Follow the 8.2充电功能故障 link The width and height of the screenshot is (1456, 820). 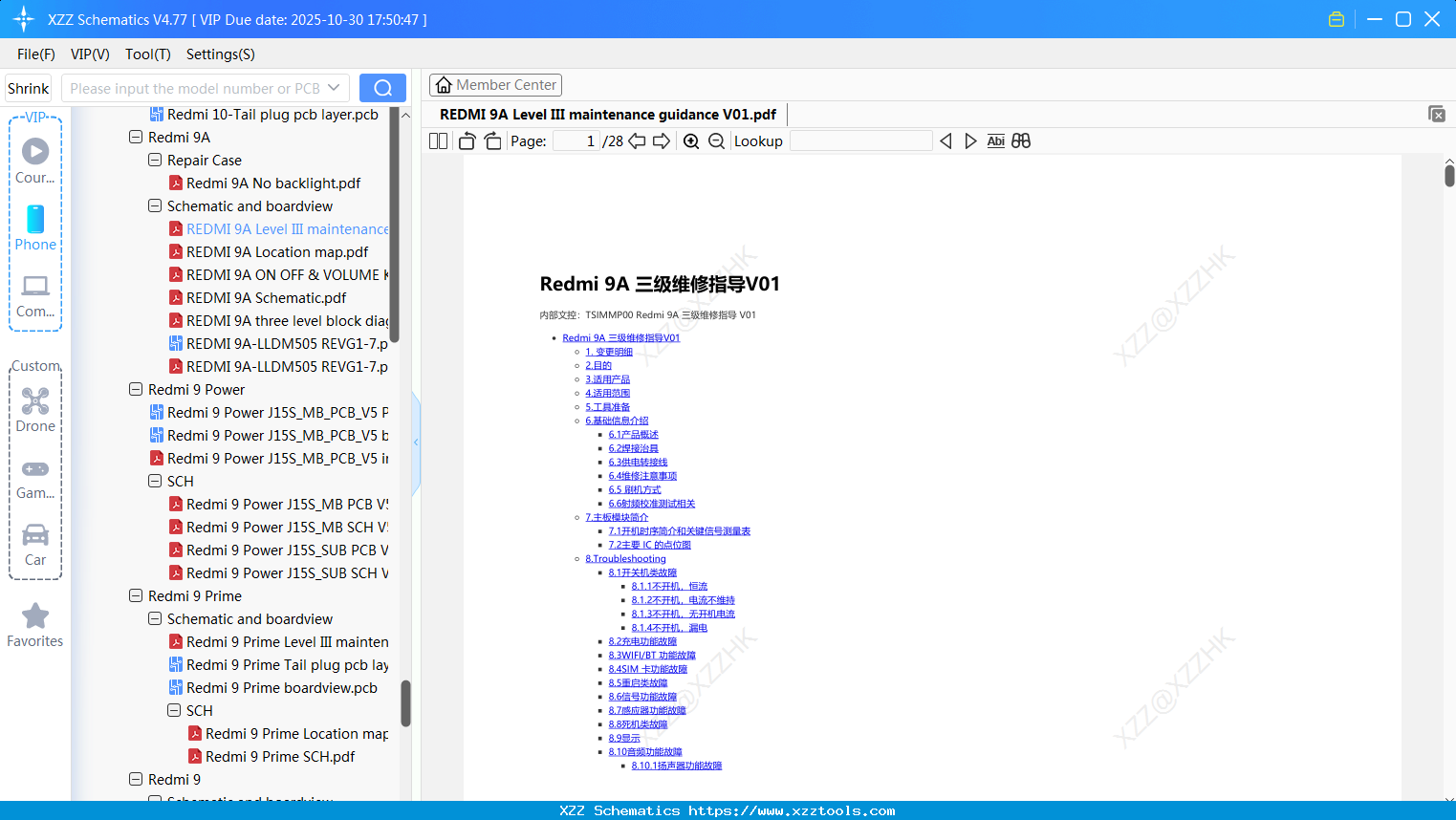coord(642,641)
